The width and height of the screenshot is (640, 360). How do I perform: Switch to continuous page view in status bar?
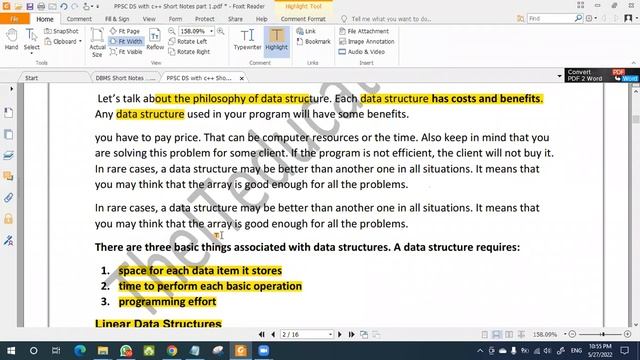[496, 334]
